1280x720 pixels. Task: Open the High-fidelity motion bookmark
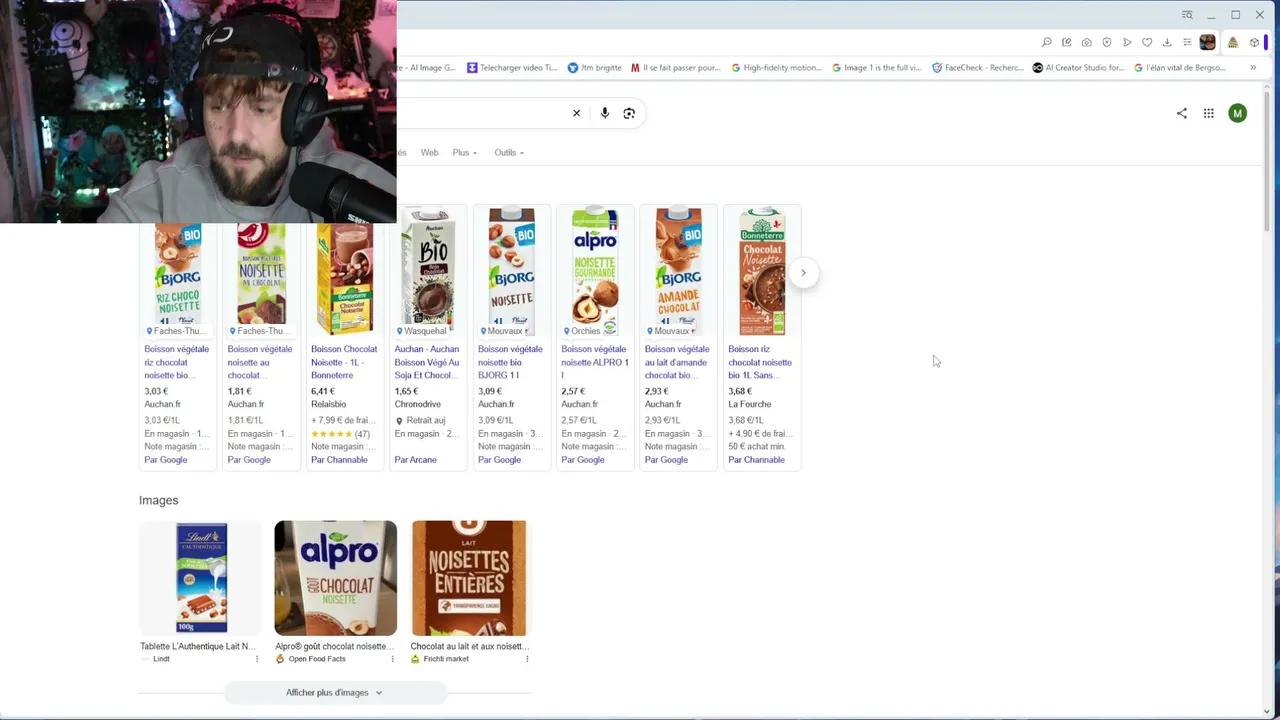click(x=776, y=68)
